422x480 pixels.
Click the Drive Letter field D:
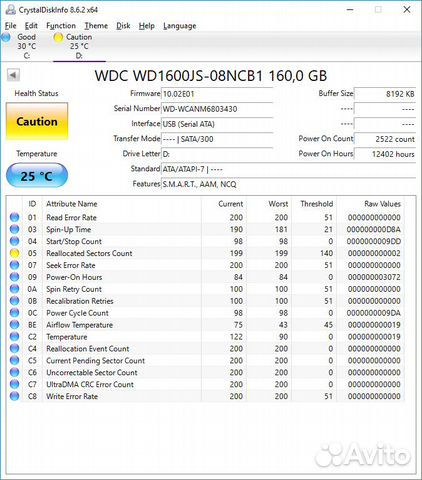point(217,154)
